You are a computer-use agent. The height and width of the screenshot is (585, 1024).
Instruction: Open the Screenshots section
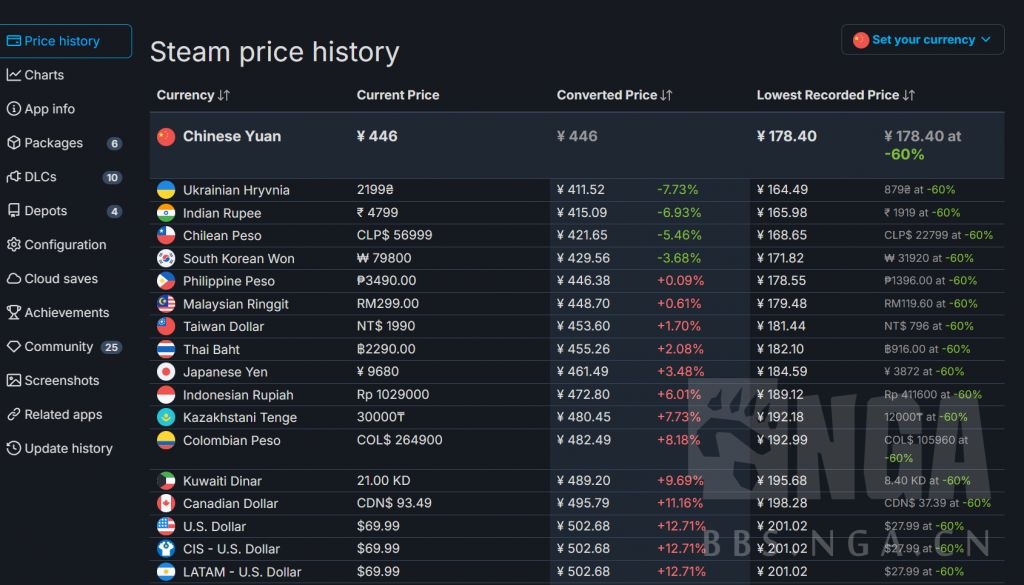[x=61, y=381]
